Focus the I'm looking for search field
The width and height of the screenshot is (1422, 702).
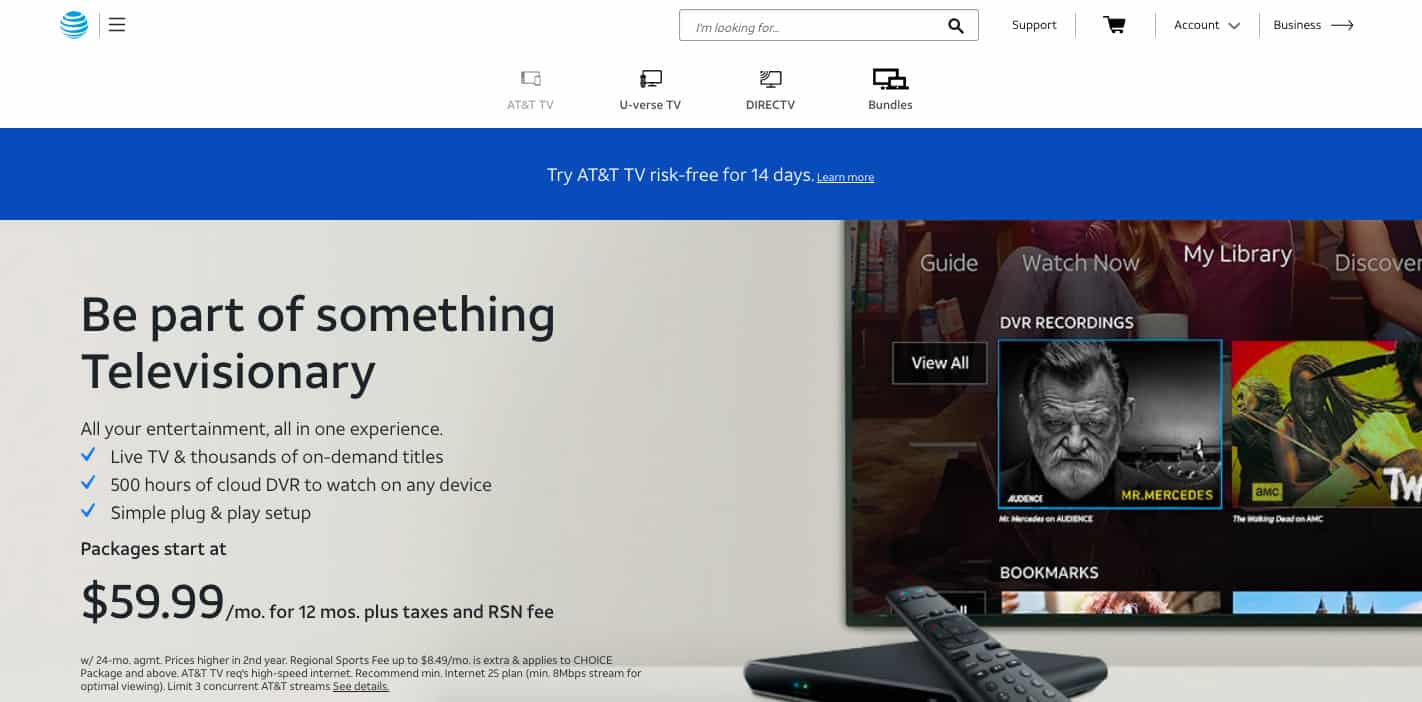coord(816,26)
